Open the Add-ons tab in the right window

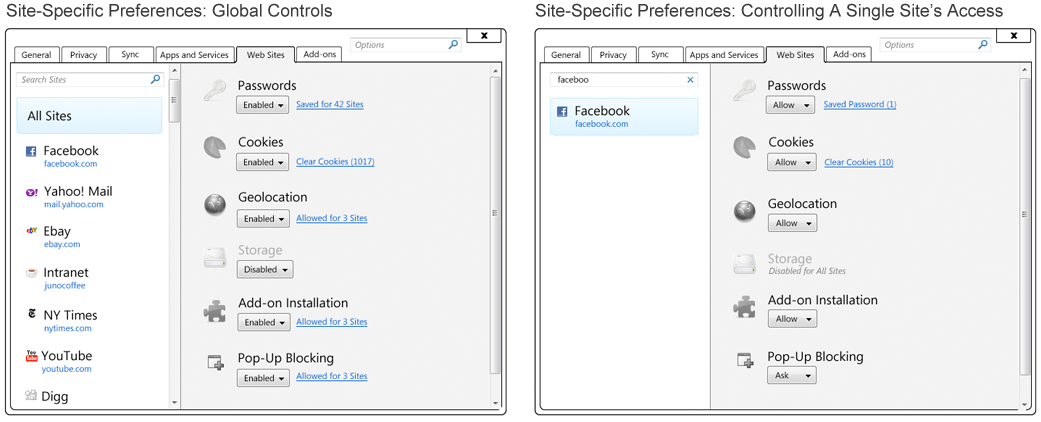849,55
